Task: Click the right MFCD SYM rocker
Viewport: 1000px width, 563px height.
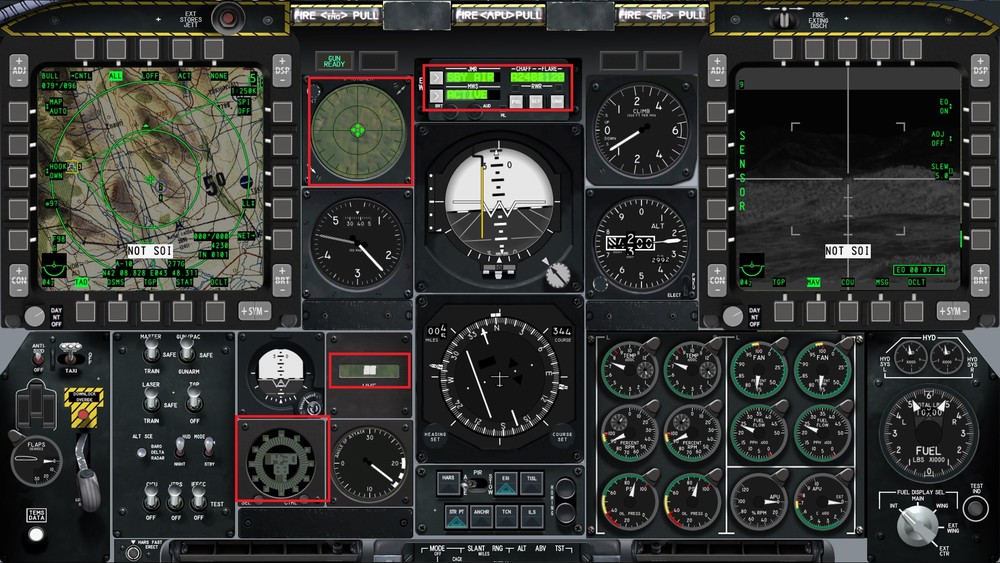Action: tap(952, 311)
